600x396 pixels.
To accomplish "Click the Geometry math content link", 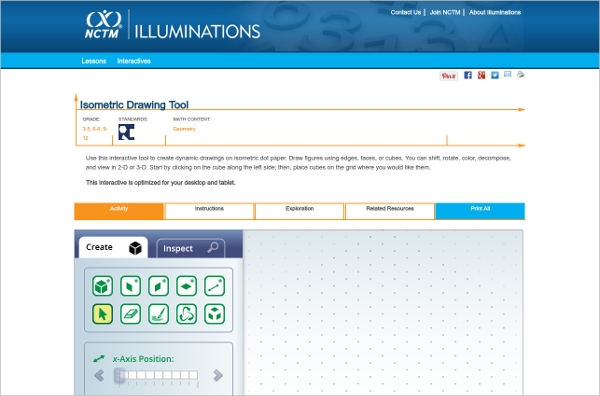I will tap(184, 129).
